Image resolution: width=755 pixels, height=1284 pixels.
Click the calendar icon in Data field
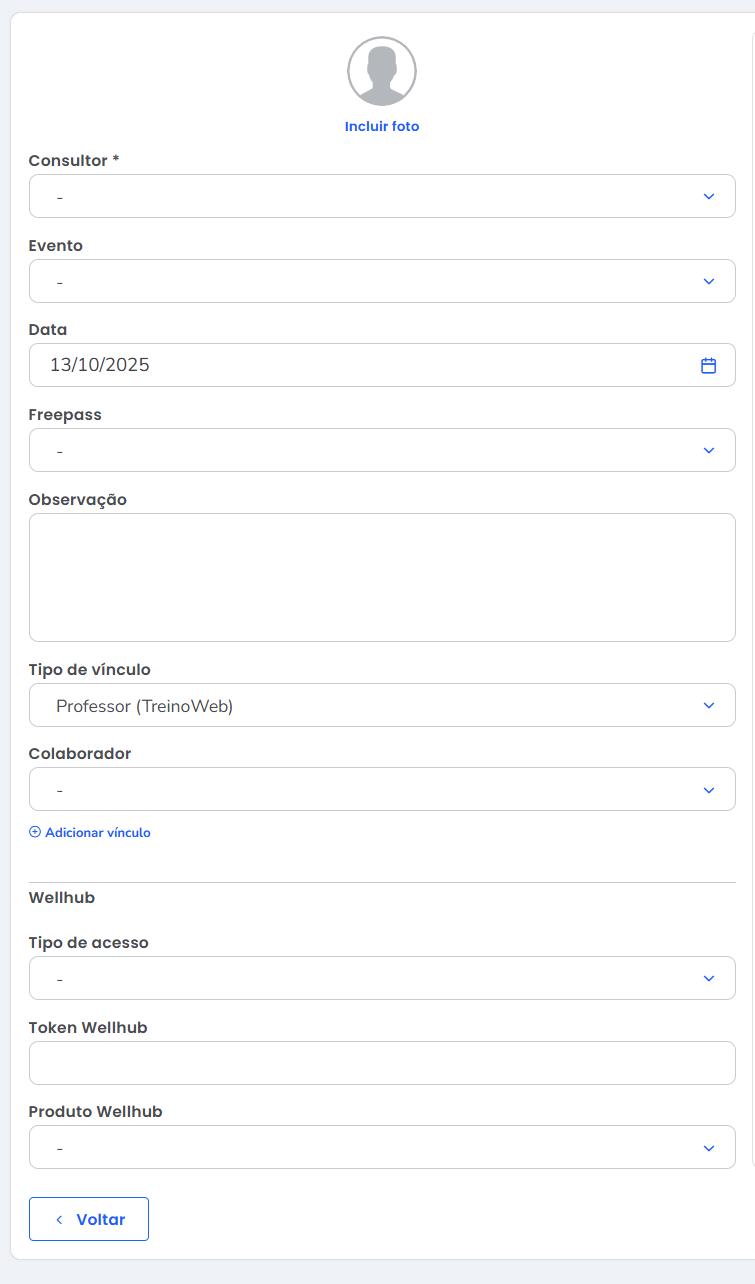708,366
